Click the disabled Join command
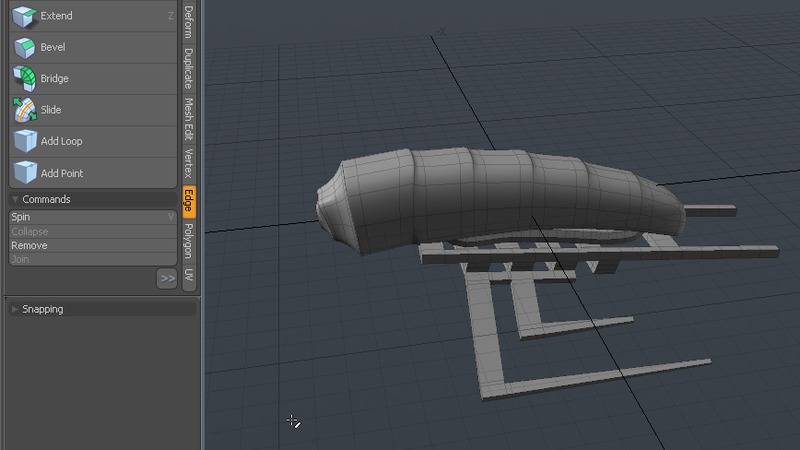The height and width of the screenshot is (450, 800). pyautogui.click(x=93, y=259)
